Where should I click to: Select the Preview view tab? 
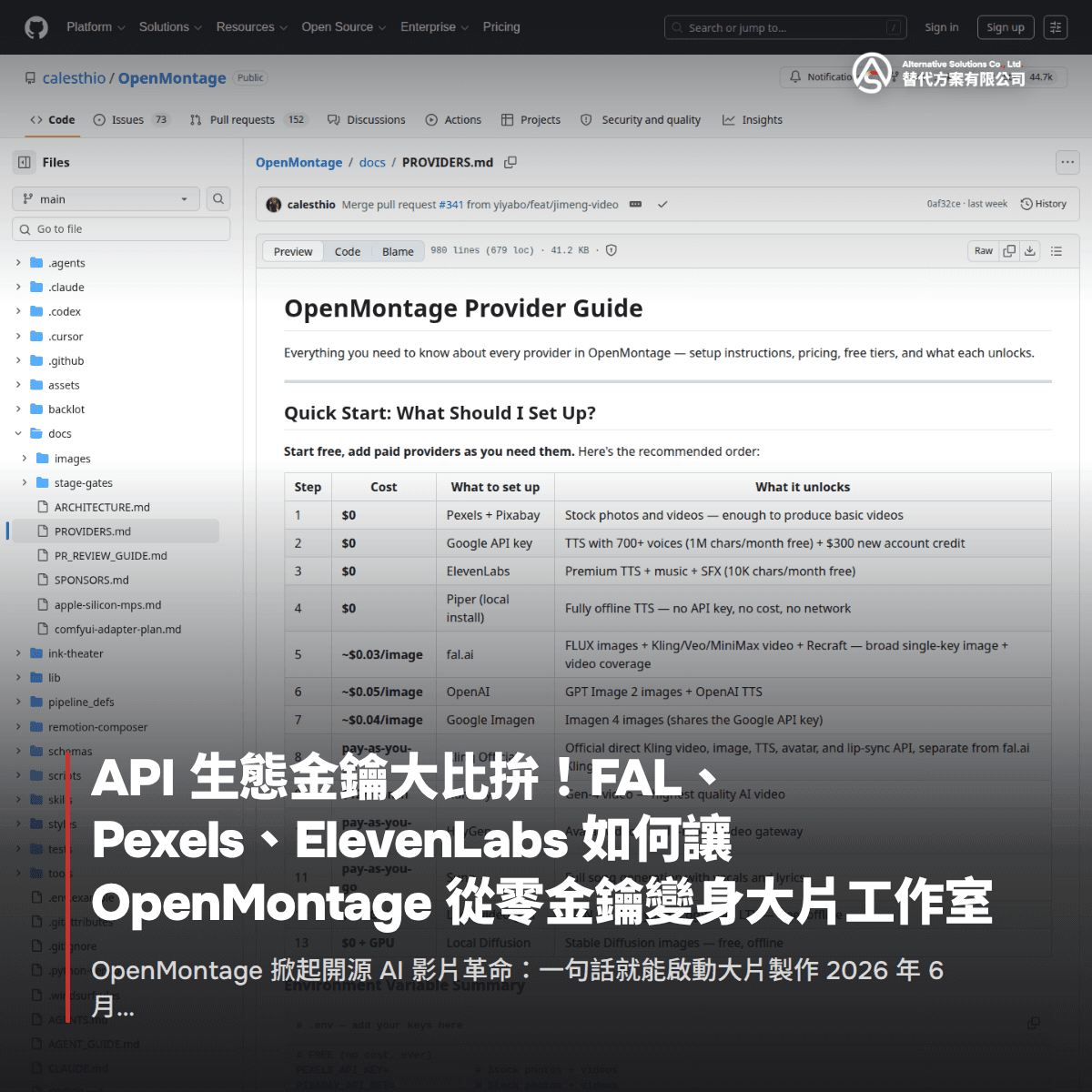[293, 252]
